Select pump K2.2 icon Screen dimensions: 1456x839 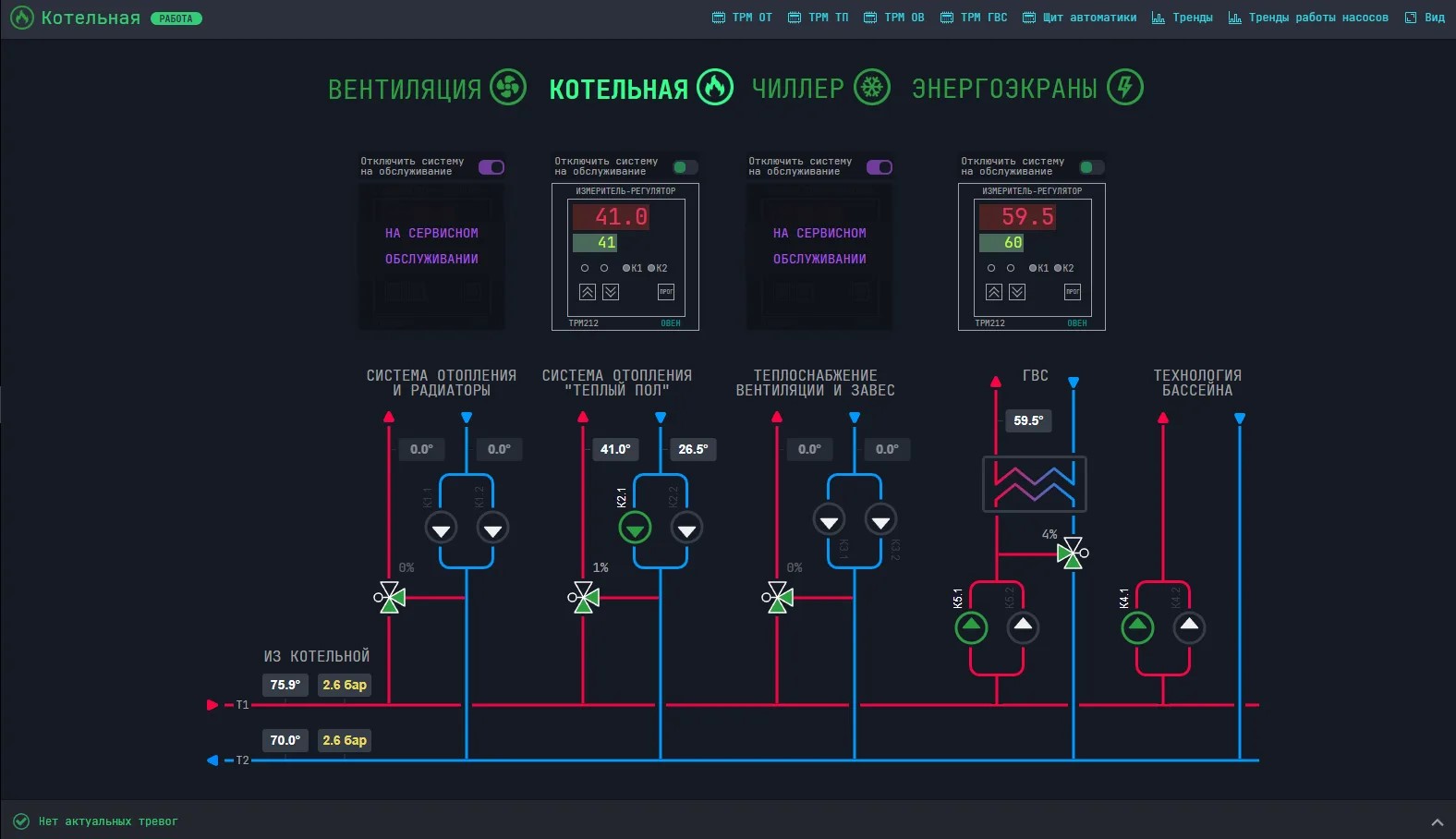[687, 529]
